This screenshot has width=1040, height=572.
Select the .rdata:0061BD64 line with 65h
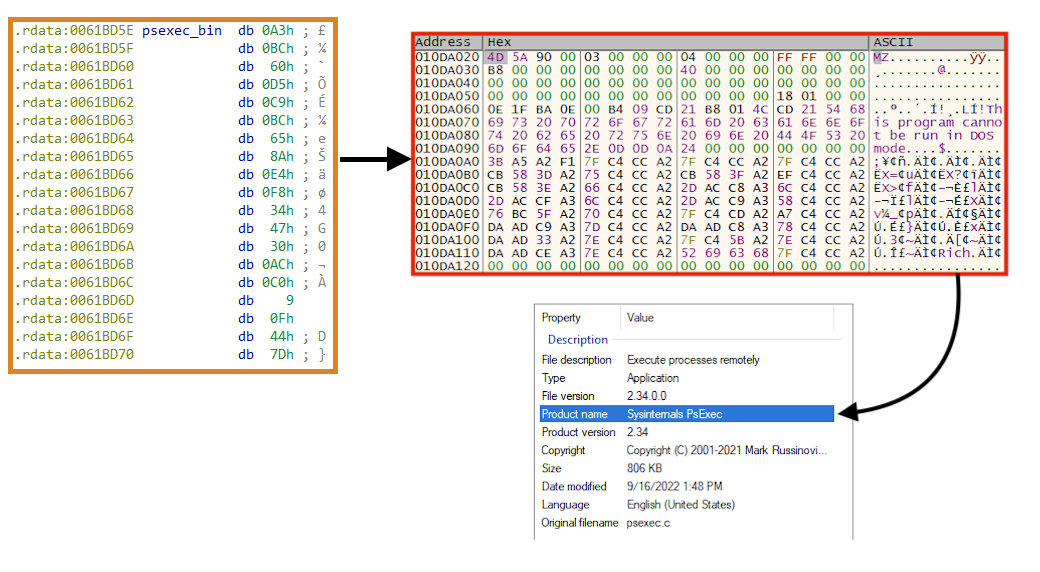172,139
